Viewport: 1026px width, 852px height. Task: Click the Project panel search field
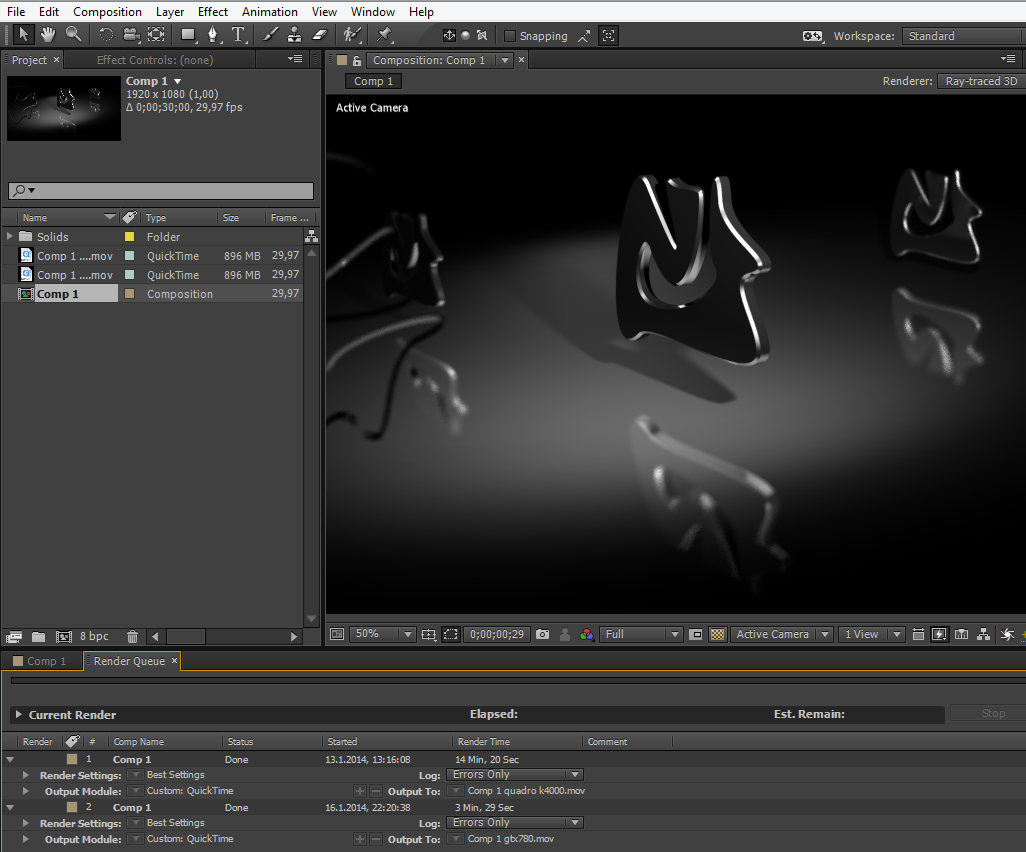click(x=161, y=190)
